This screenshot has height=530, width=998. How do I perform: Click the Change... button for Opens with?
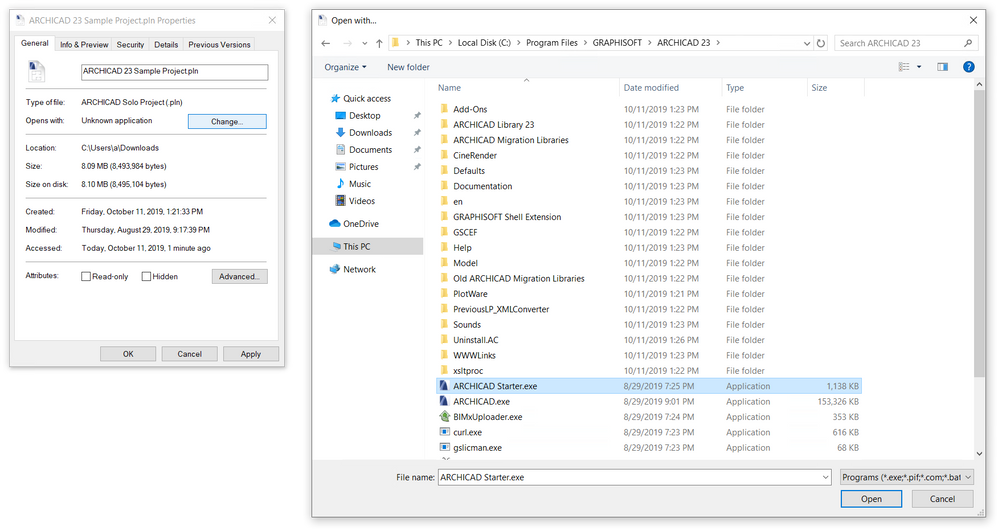[x=227, y=122]
